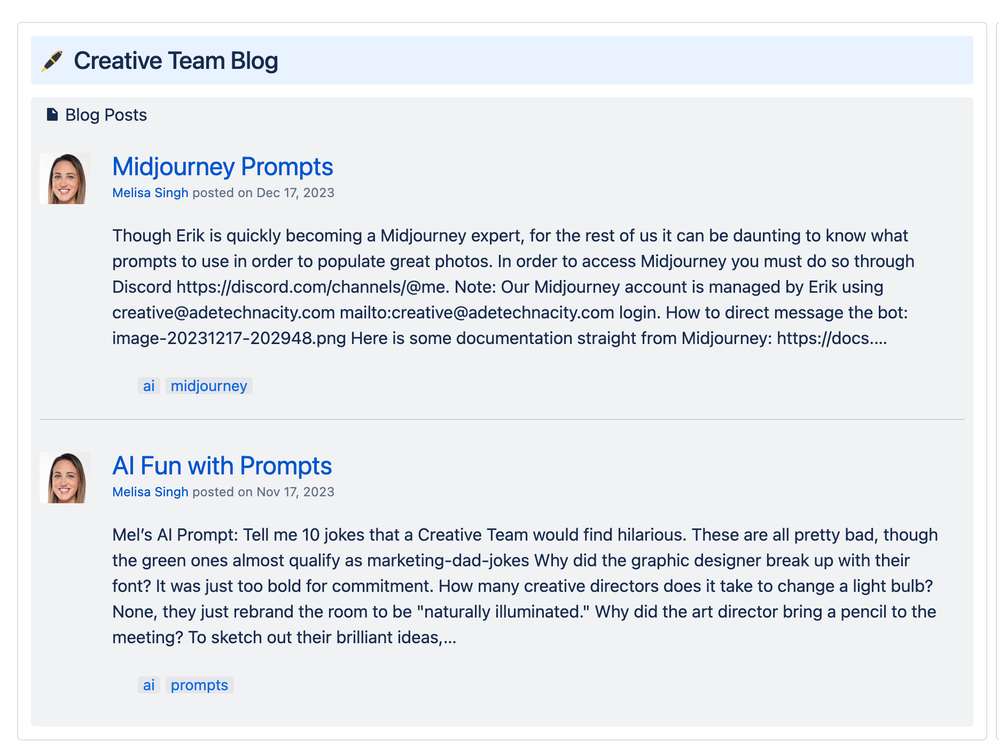The image size is (999, 749).
Task: Open the AI Fun with Prompts post
Action: 222,466
